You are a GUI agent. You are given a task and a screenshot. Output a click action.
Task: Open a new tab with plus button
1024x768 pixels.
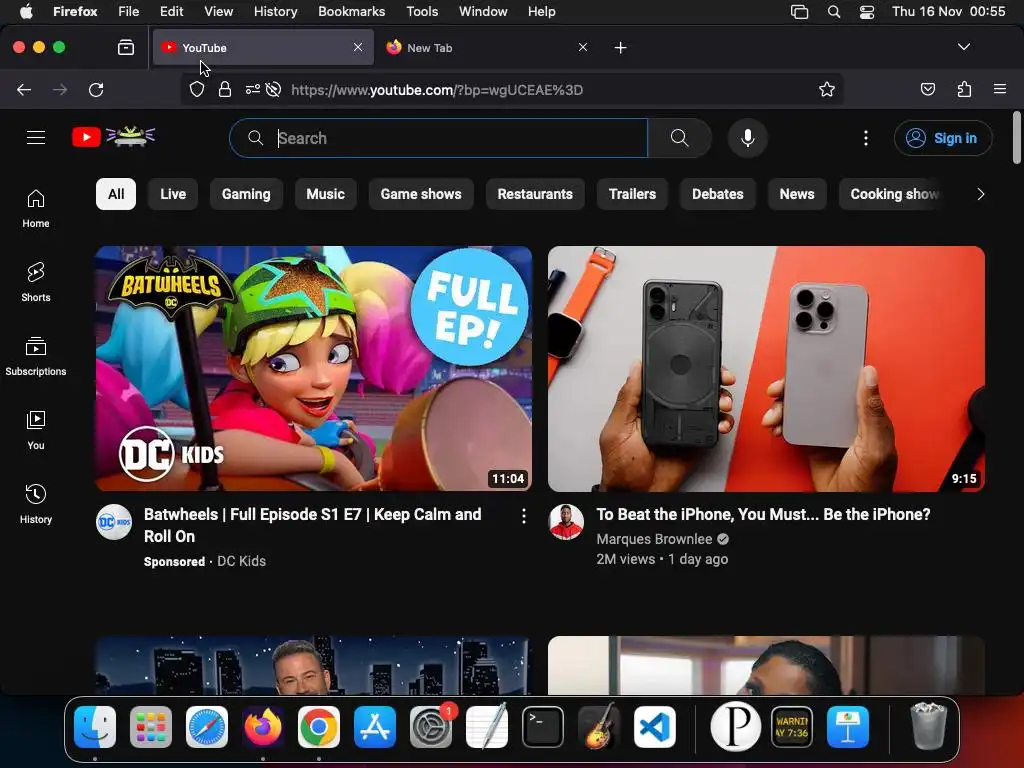coord(620,47)
